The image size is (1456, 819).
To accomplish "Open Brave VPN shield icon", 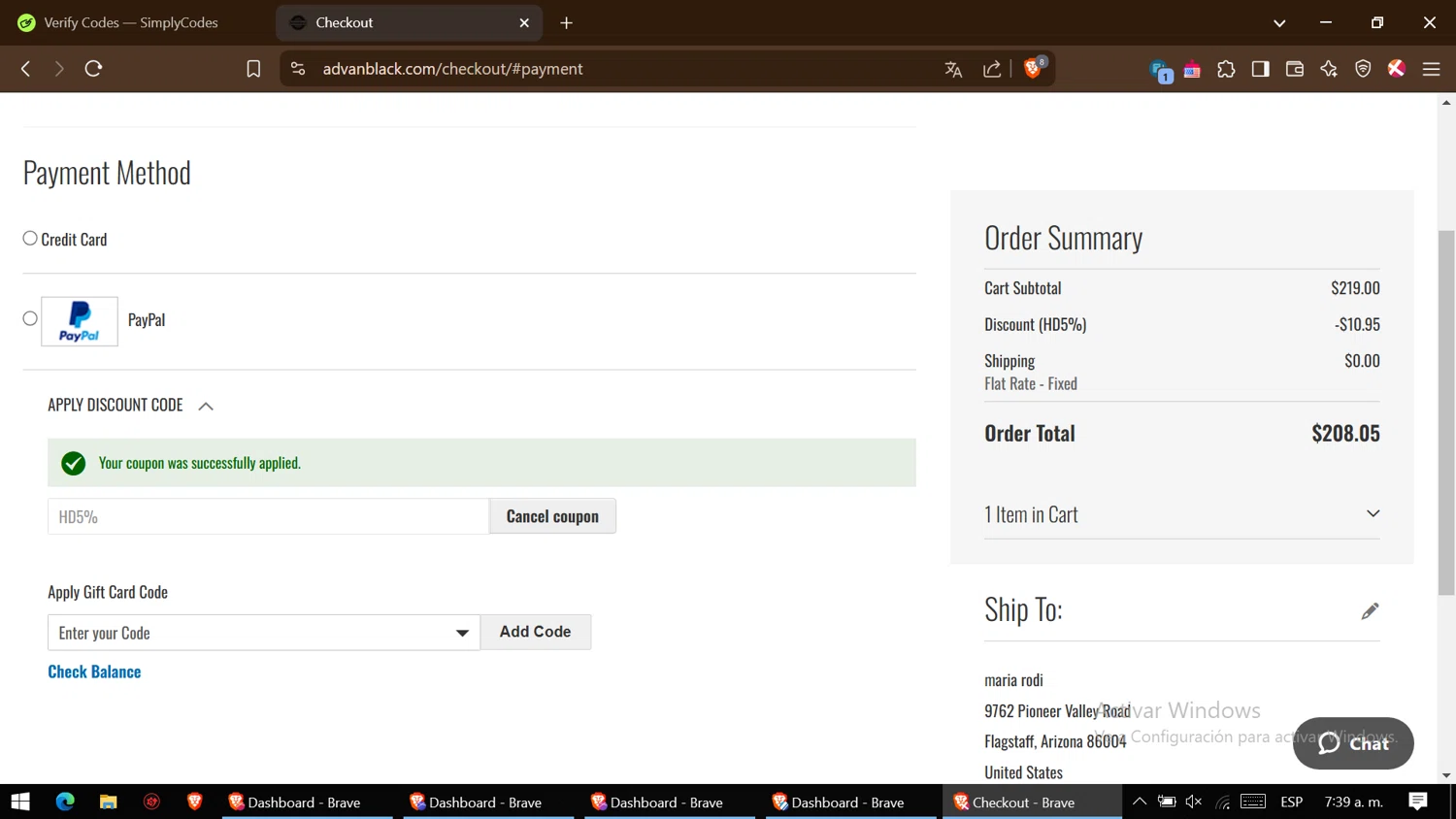I will (1363, 69).
